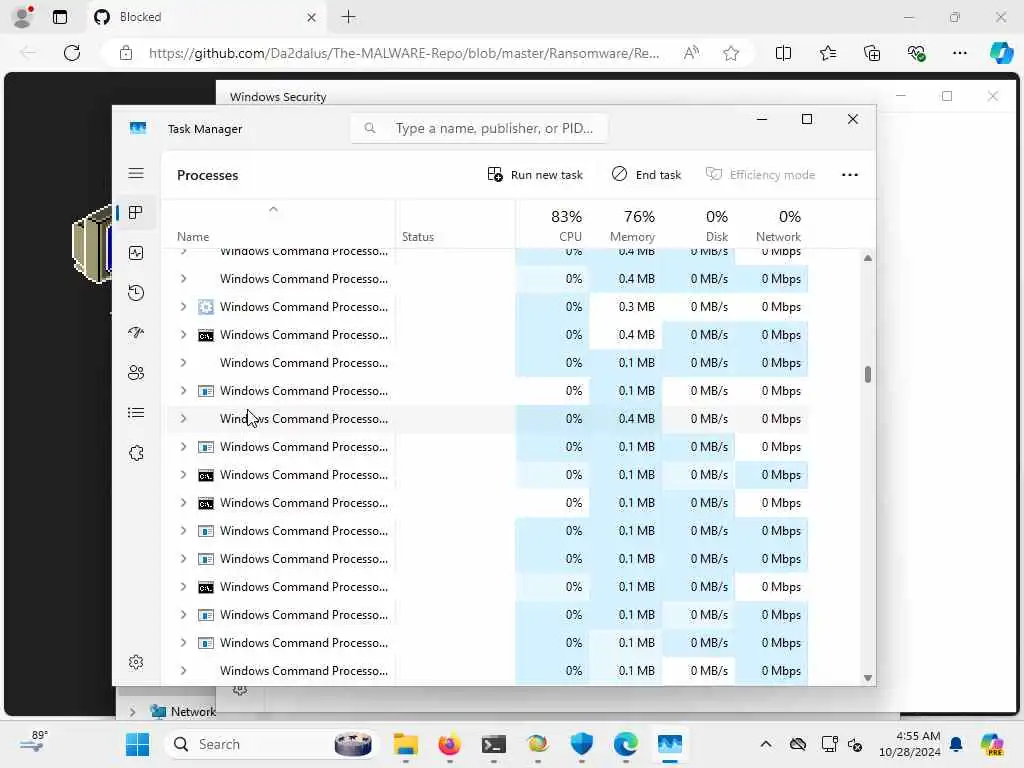Open Windows Start menu
The height and width of the screenshot is (768, 1024).
[137, 744]
